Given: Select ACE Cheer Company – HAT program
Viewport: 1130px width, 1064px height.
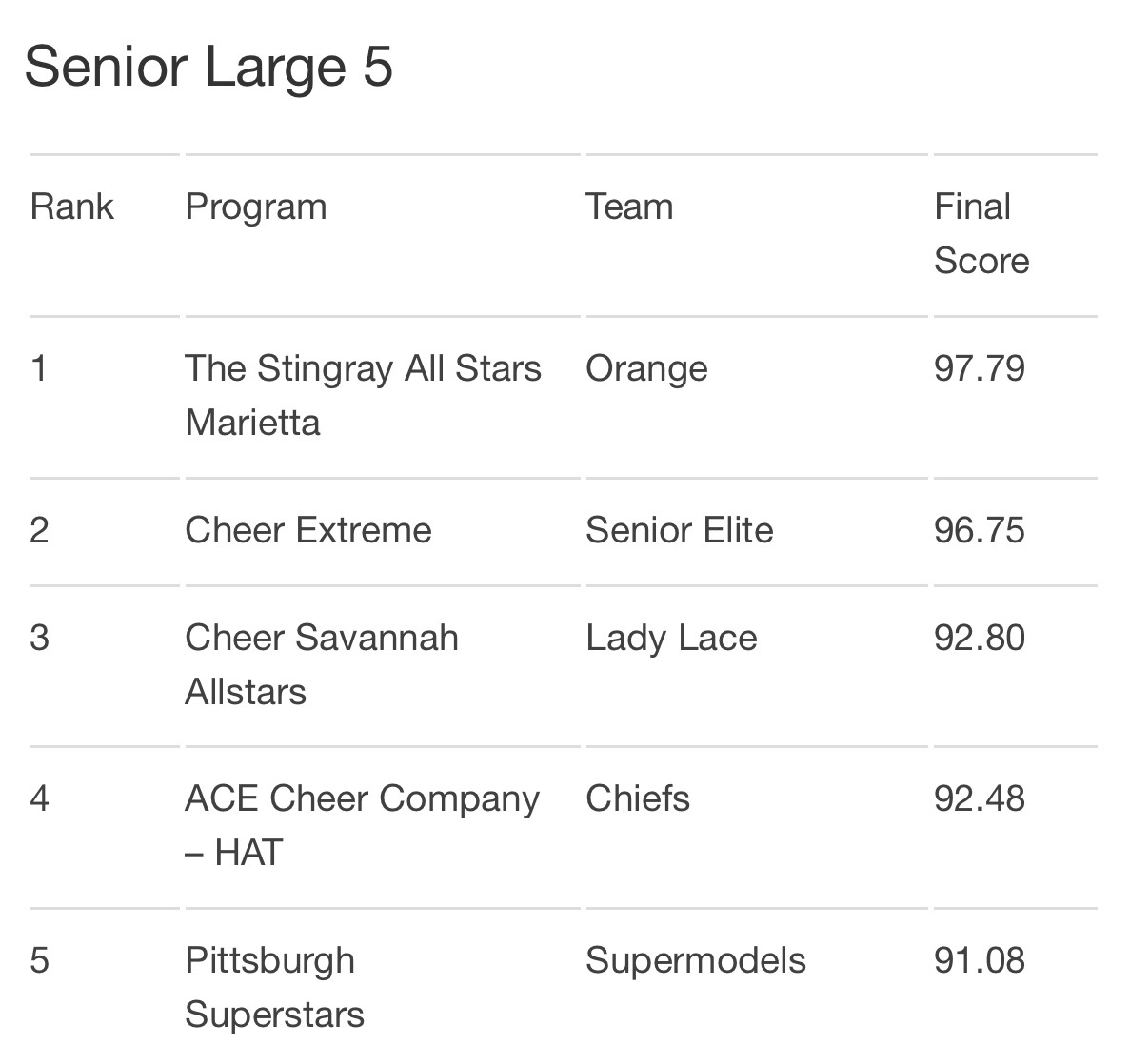Looking at the screenshot, I should tap(362, 826).
